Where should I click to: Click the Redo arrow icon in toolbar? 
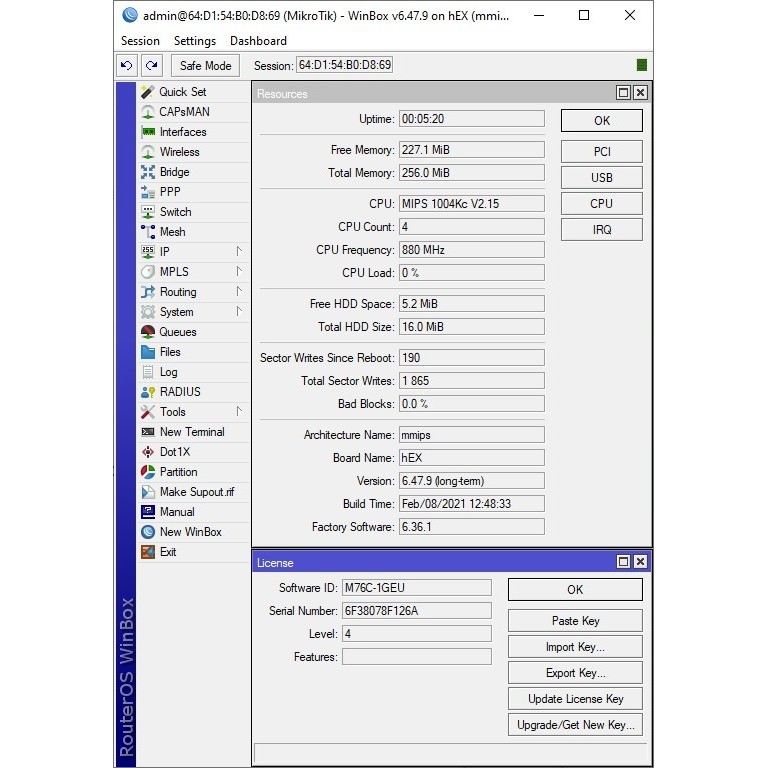[151, 66]
